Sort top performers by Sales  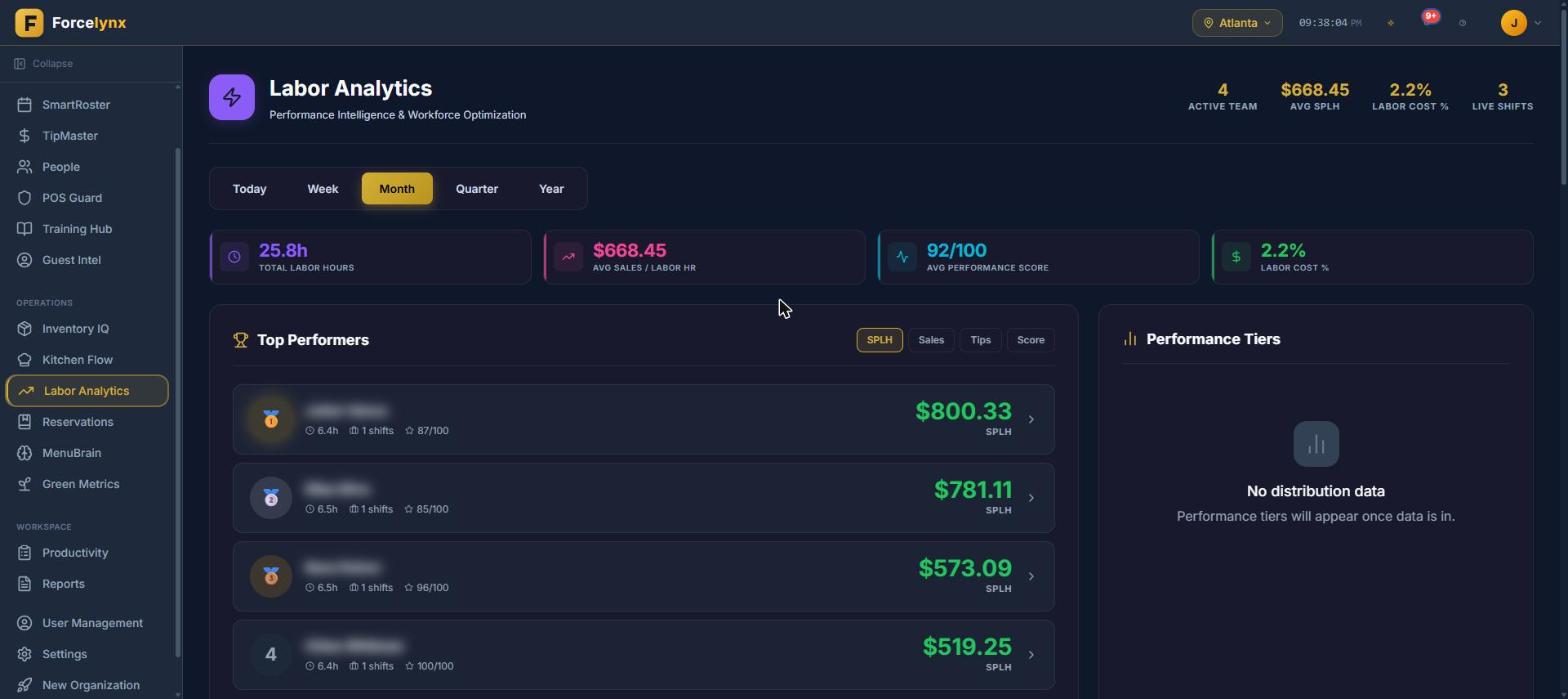click(931, 340)
